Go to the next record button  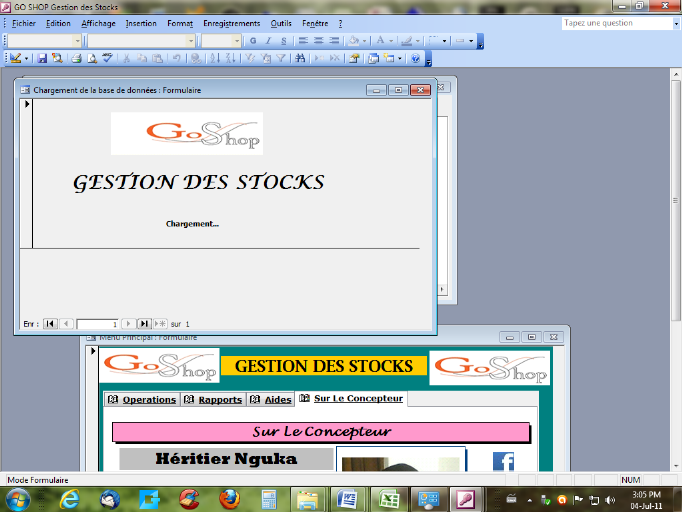coord(128,324)
